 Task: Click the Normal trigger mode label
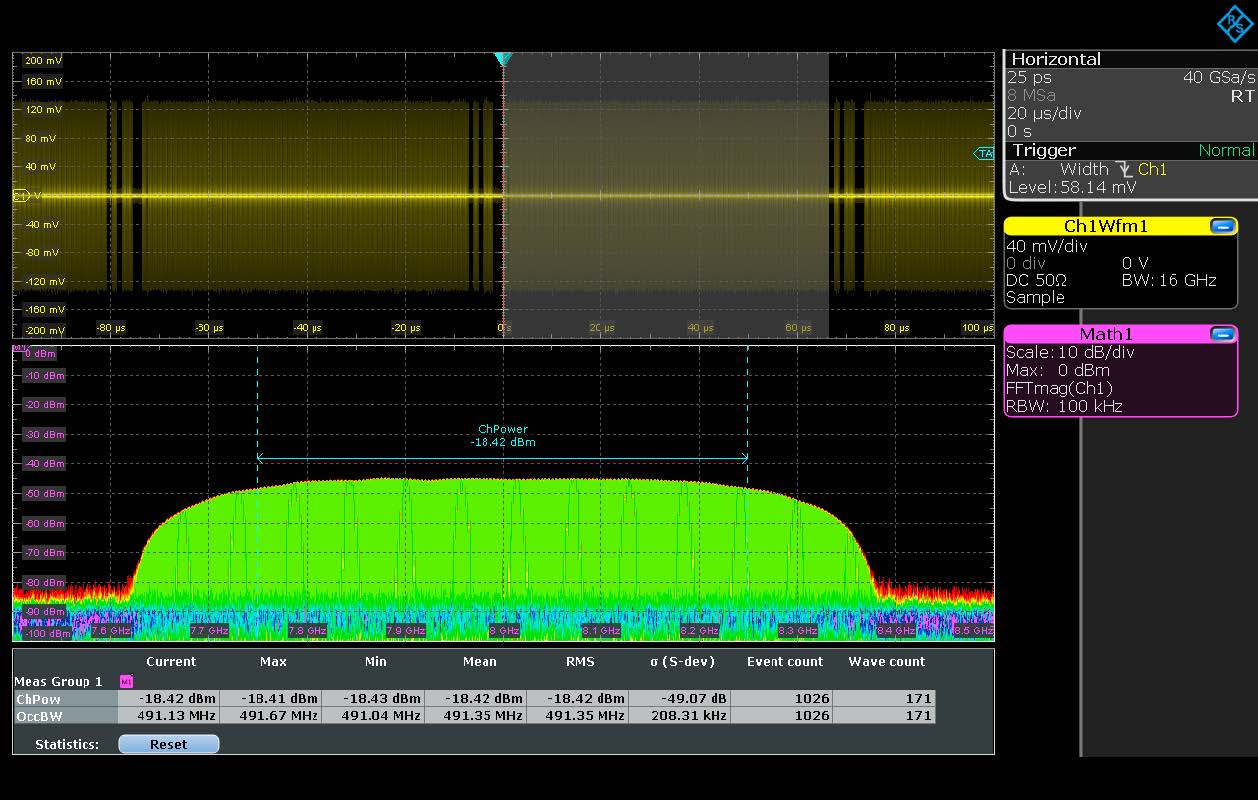(x=1226, y=150)
